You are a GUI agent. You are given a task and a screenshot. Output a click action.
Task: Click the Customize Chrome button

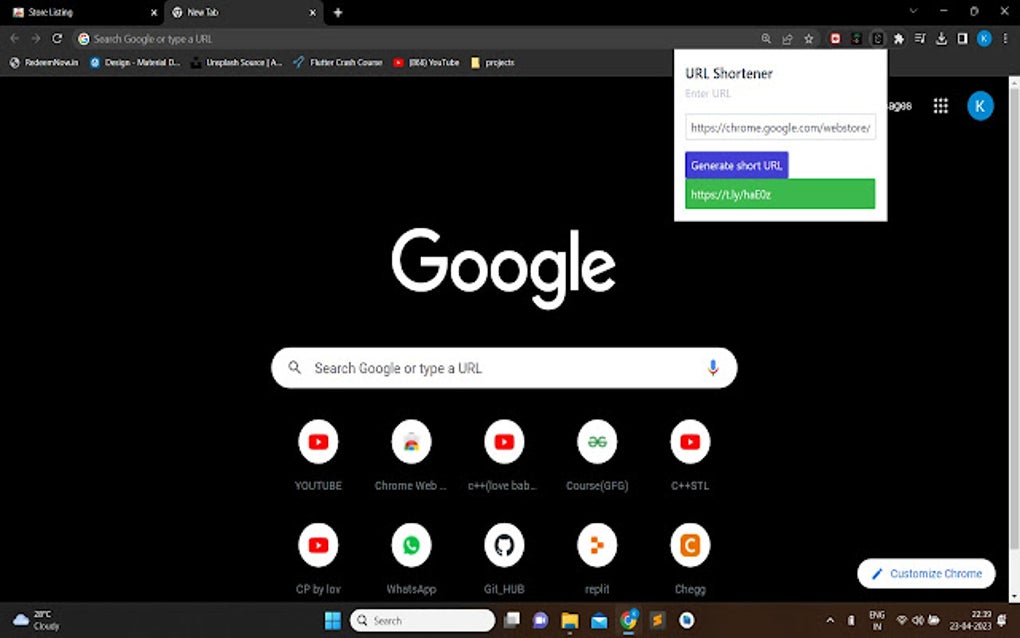coord(925,573)
